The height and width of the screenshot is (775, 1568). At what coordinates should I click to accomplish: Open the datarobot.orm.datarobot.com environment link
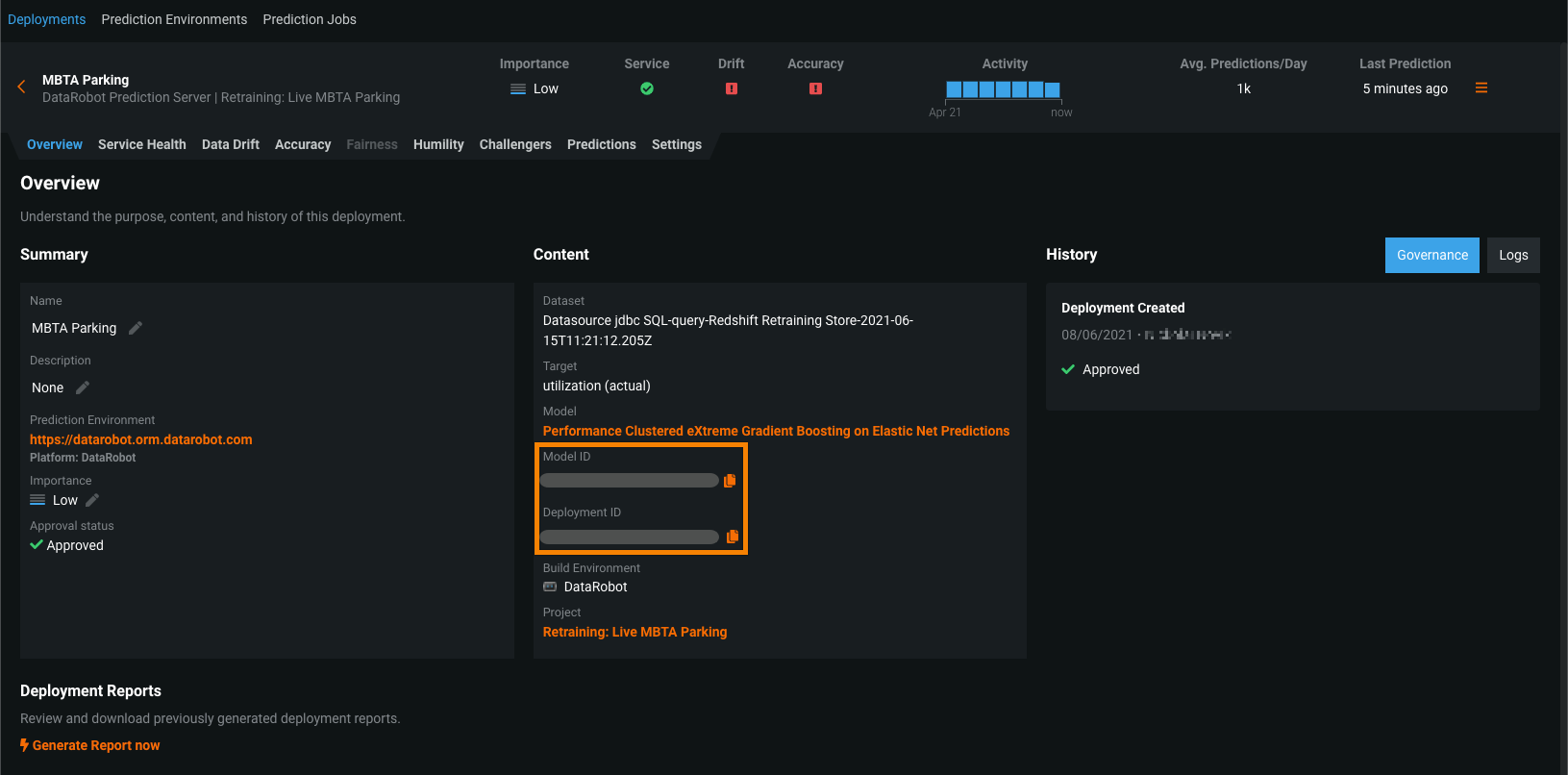click(141, 439)
